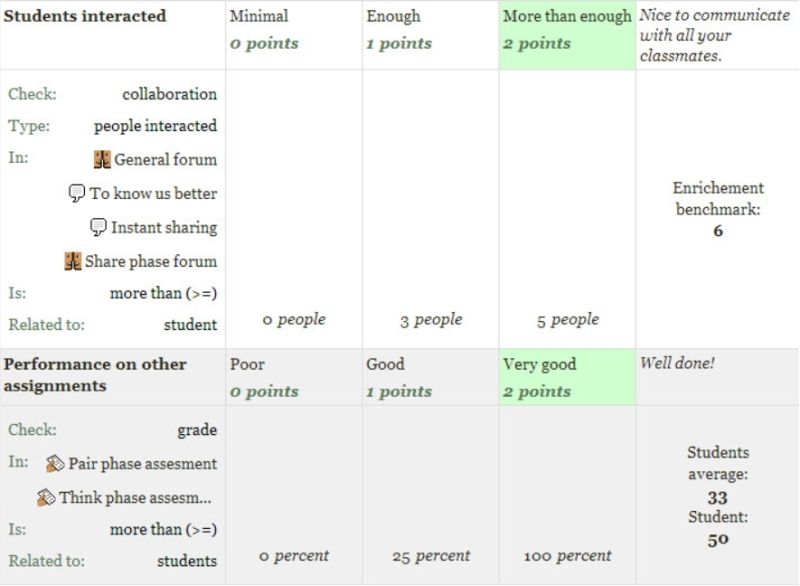Click the Share phase forum icon
This screenshot has height=586, width=800.
tap(72, 261)
